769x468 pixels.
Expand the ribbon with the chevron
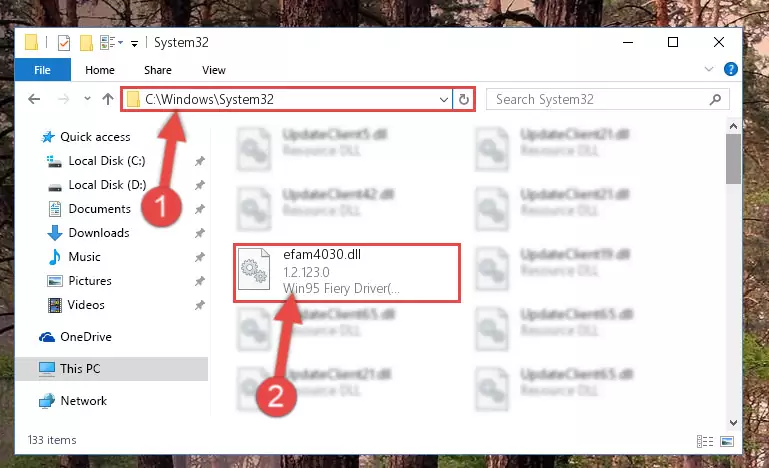coord(709,69)
